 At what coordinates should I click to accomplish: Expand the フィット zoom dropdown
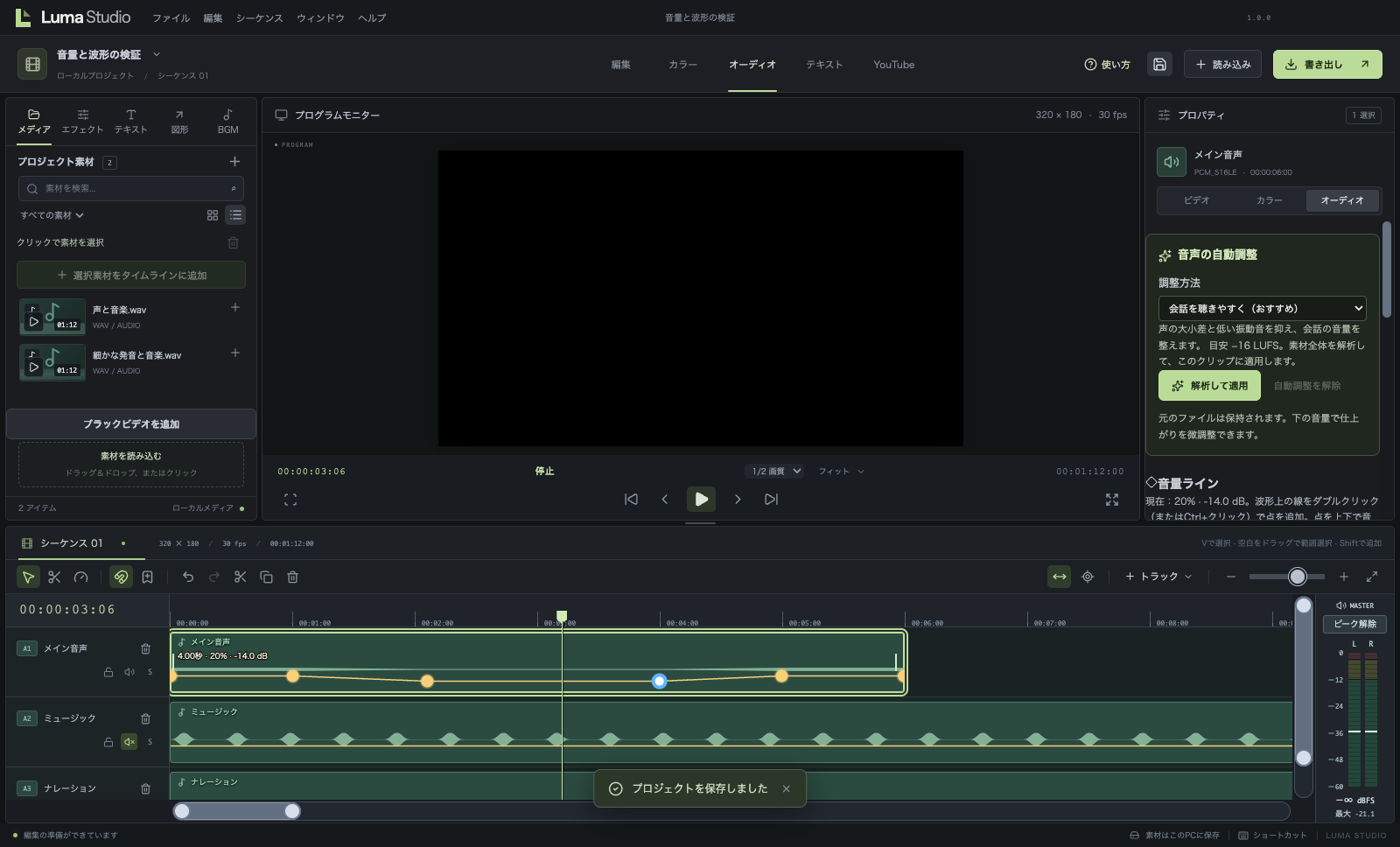pos(841,471)
